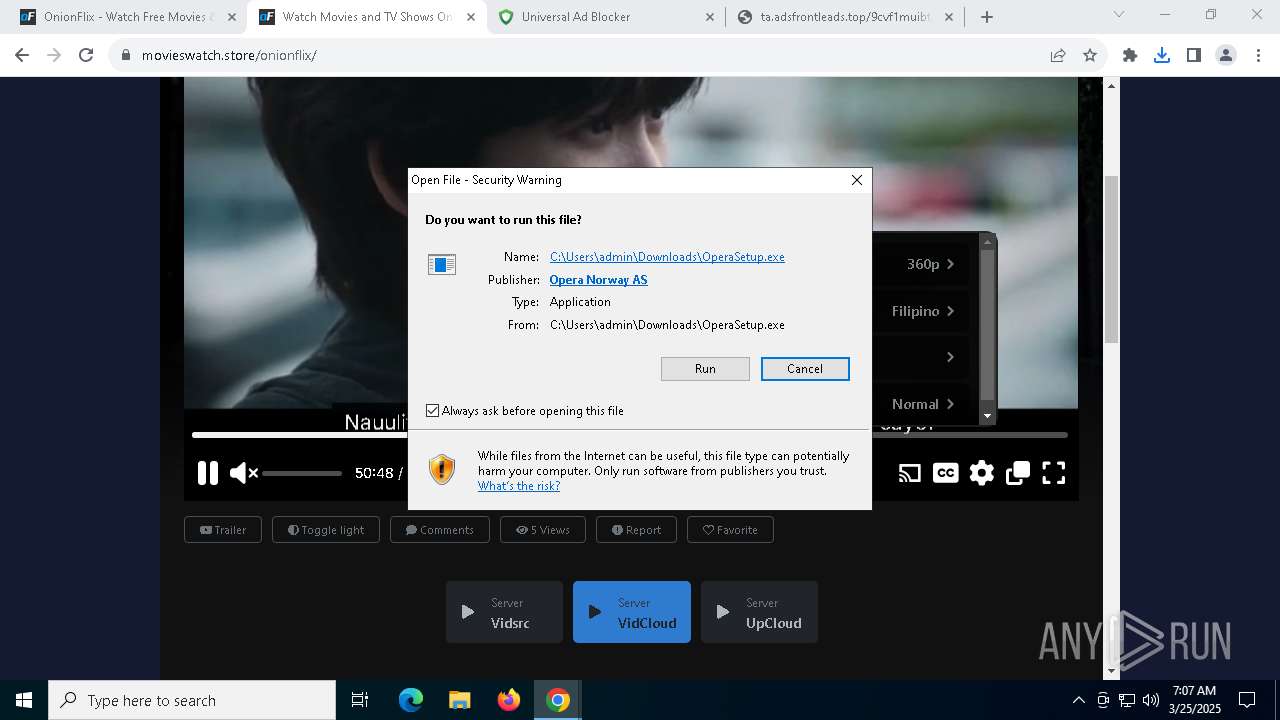
Task: Reload the current page
Action: point(86,55)
